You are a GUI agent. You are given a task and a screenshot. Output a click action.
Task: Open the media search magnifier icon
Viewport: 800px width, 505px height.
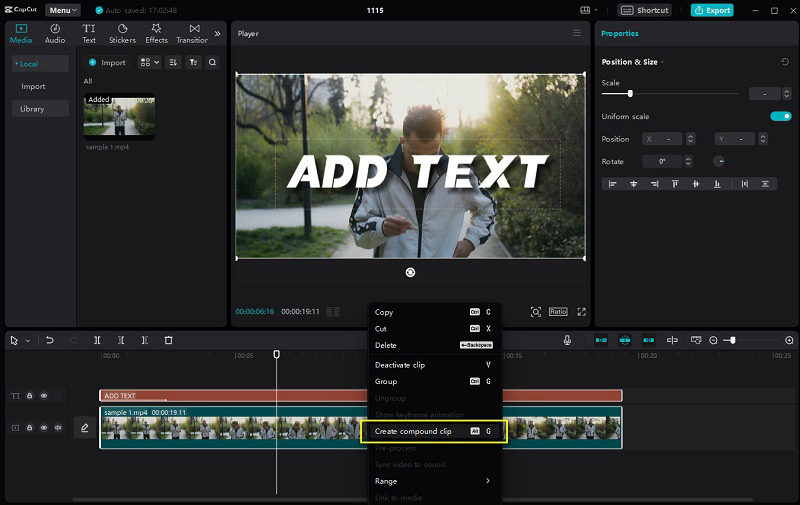coord(212,62)
